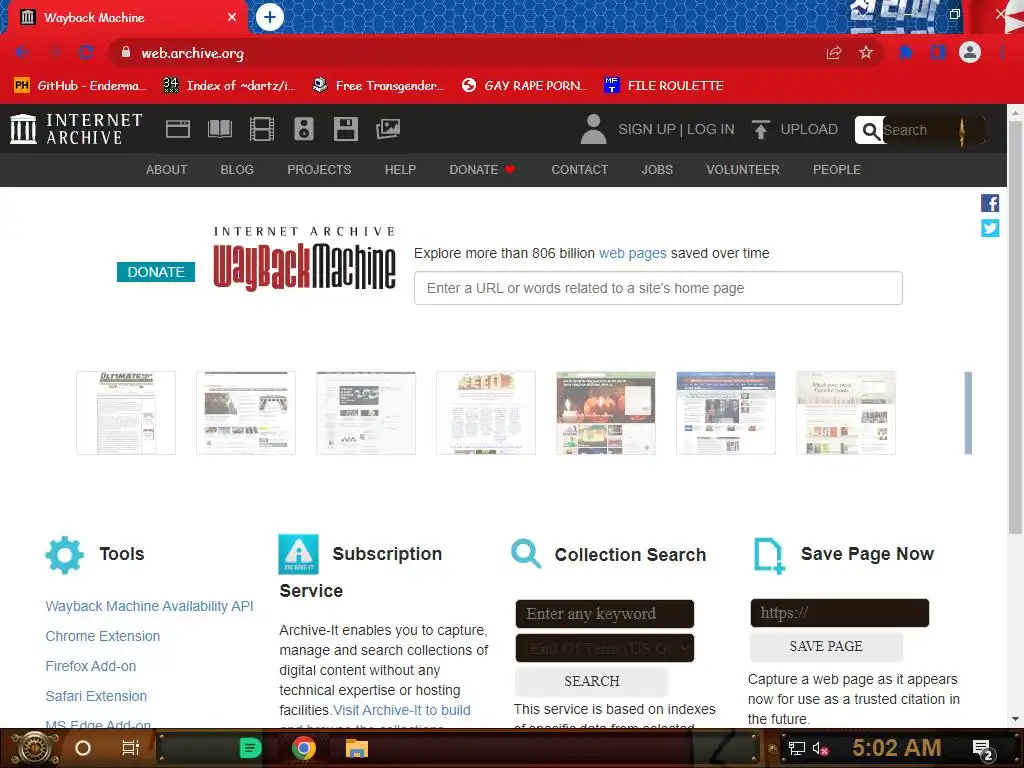Share page via Twitter icon

pyautogui.click(x=989, y=228)
